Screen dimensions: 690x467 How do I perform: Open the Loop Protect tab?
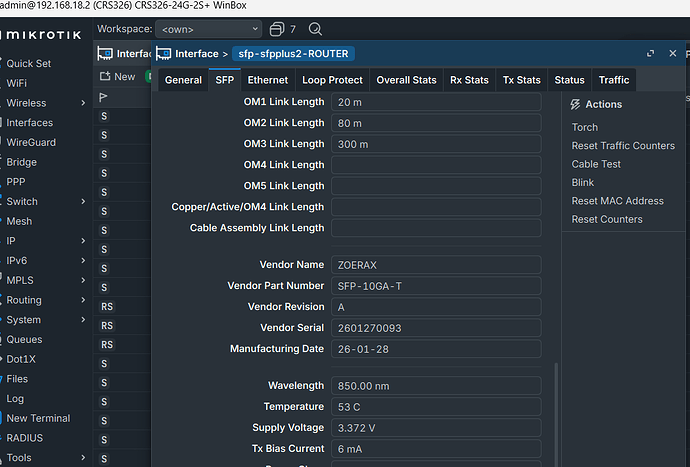tap(332, 80)
